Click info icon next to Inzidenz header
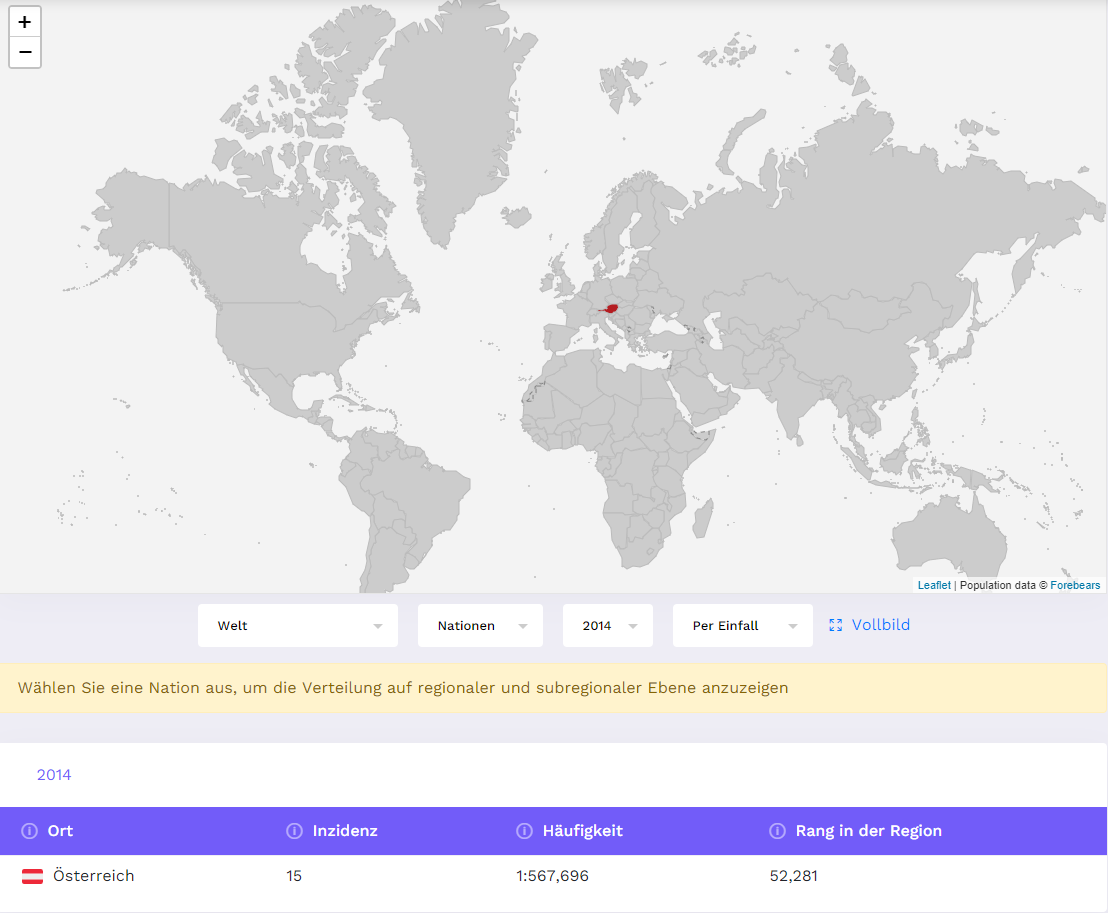Screen dimensions: 1108x913 (295, 831)
